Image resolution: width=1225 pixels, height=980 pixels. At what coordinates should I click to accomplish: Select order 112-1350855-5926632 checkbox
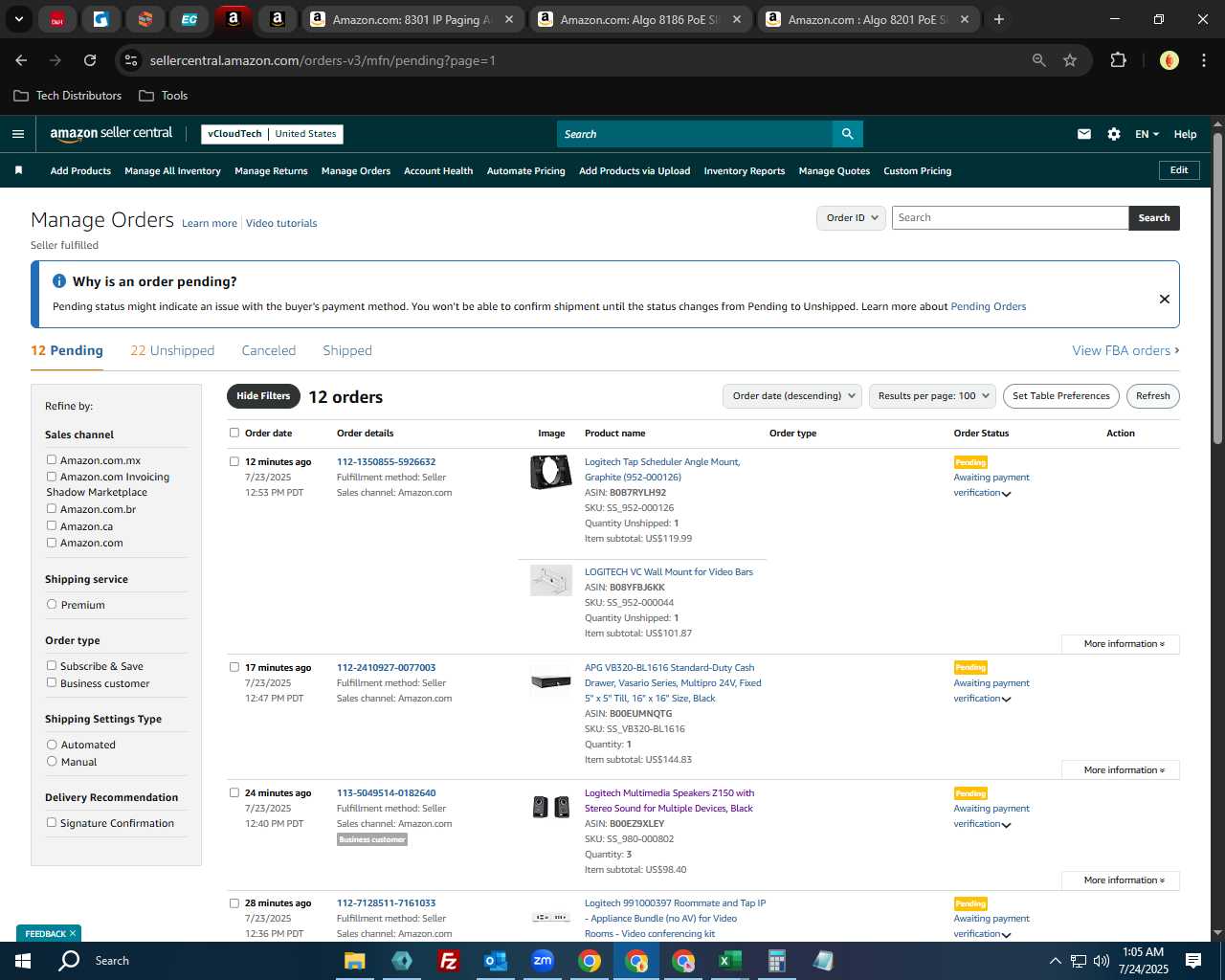[x=234, y=461]
